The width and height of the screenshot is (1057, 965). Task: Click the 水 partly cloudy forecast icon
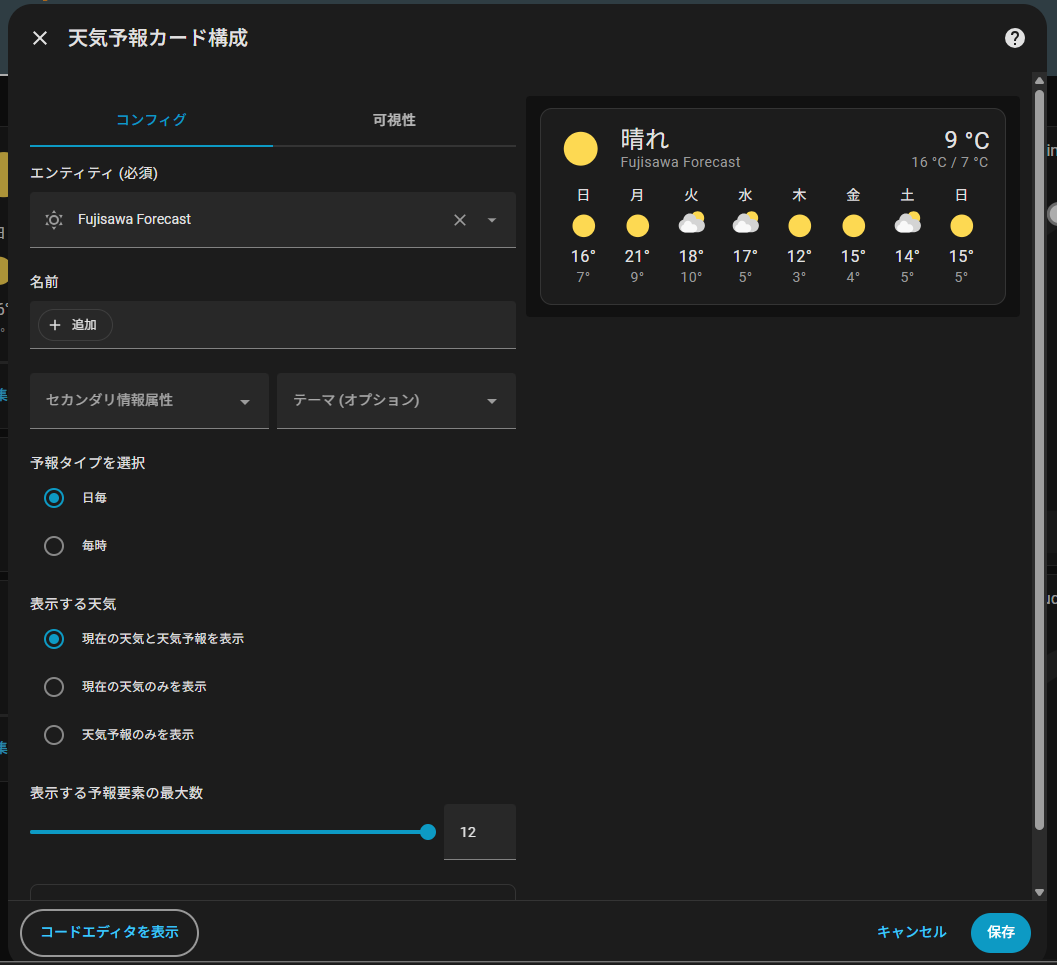click(x=746, y=223)
